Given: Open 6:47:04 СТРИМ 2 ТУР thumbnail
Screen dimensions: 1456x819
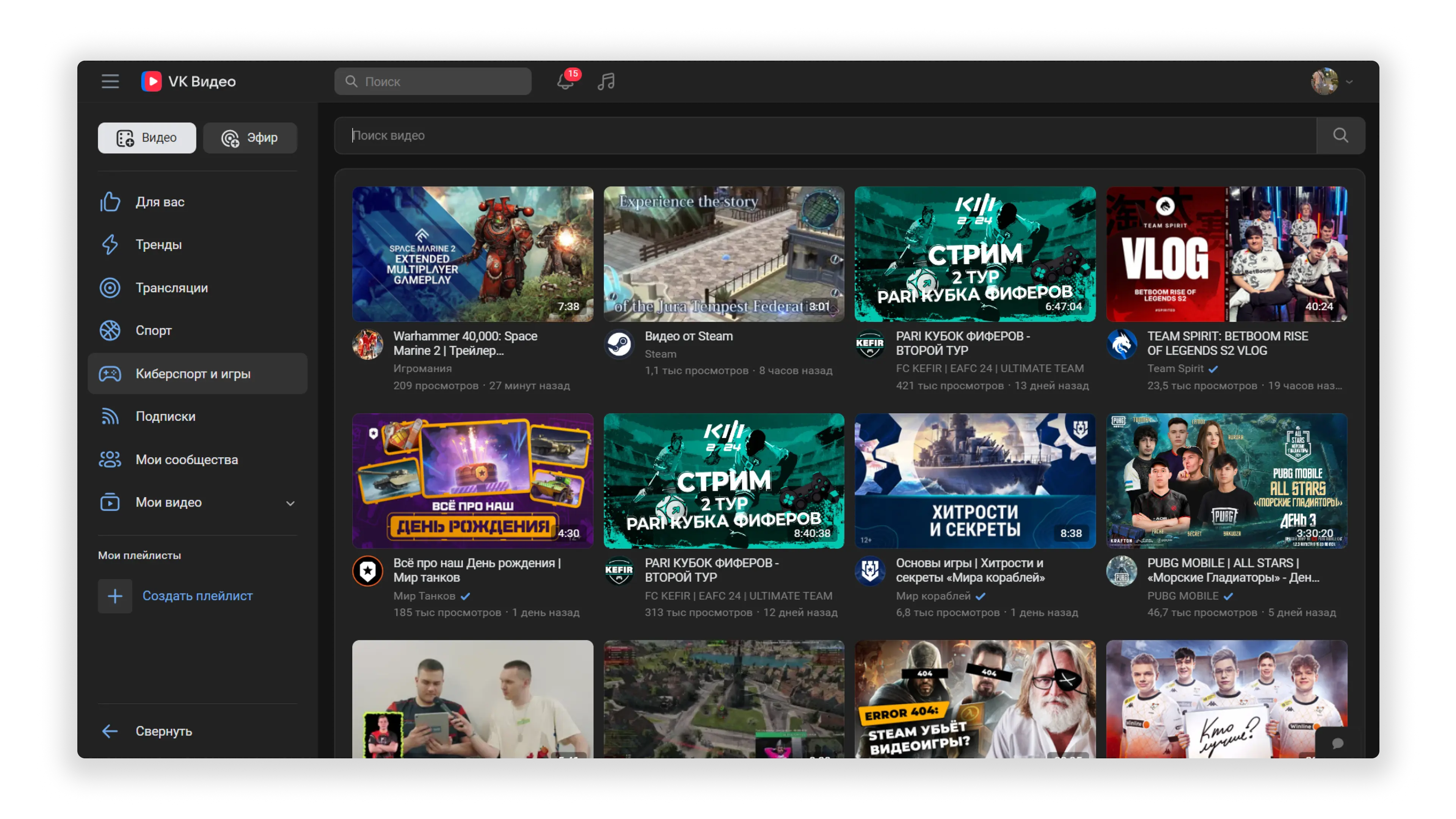Looking at the screenshot, I should pyautogui.click(x=975, y=254).
